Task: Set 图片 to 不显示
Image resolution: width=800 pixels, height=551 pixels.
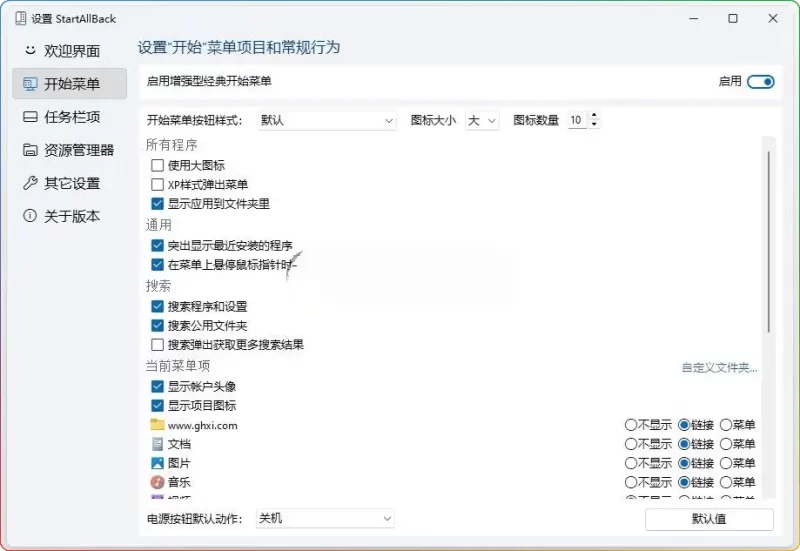Action: tap(631, 463)
